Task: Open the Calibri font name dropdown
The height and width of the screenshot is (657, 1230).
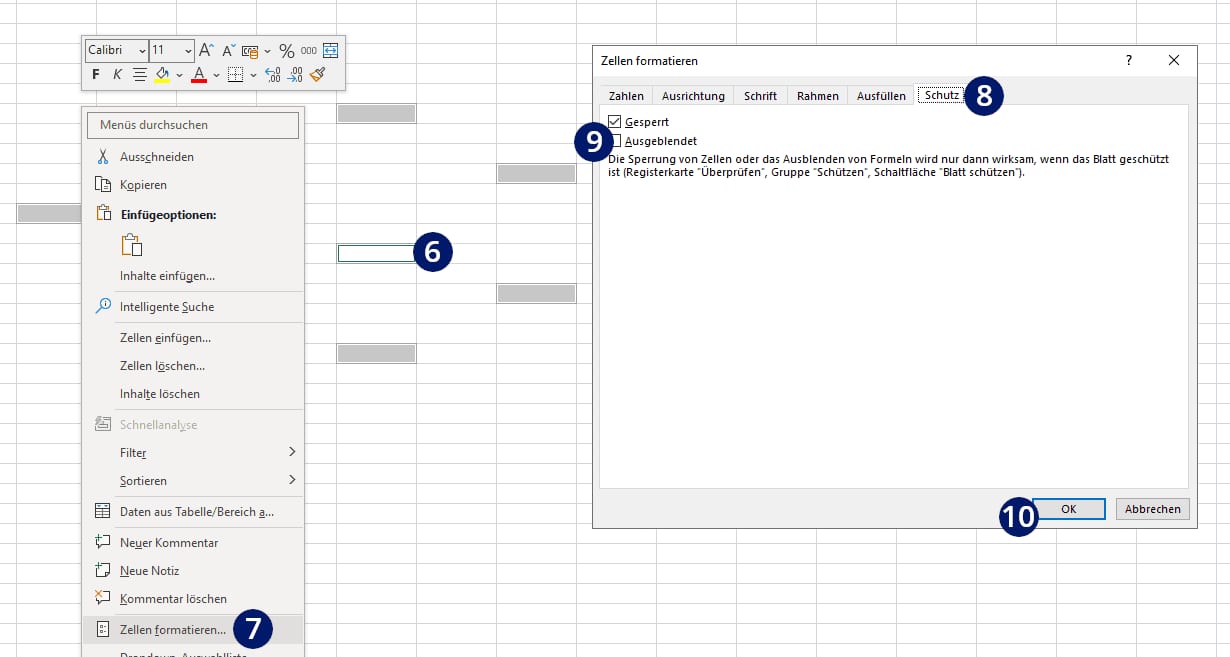Action: click(x=141, y=50)
